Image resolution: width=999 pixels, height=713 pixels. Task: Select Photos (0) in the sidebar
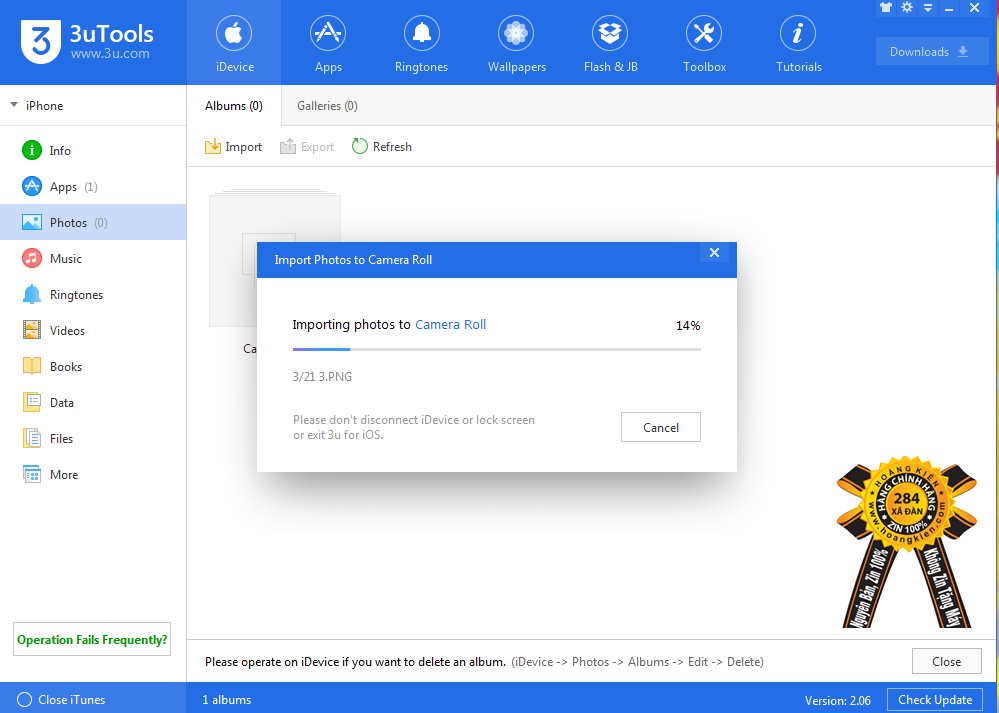pyautogui.click(x=93, y=222)
